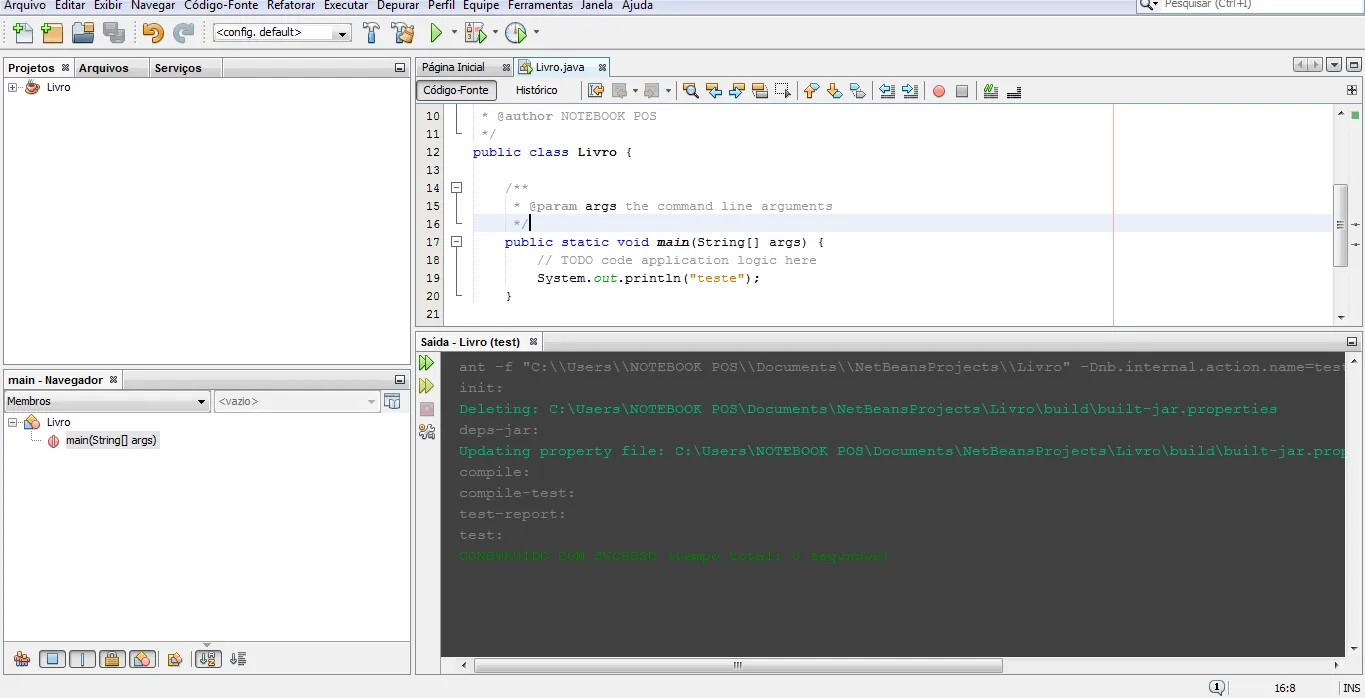Switch to the Página Inicial tab
The height and width of the screenshot is (698, 1365).
pos(453,68)
